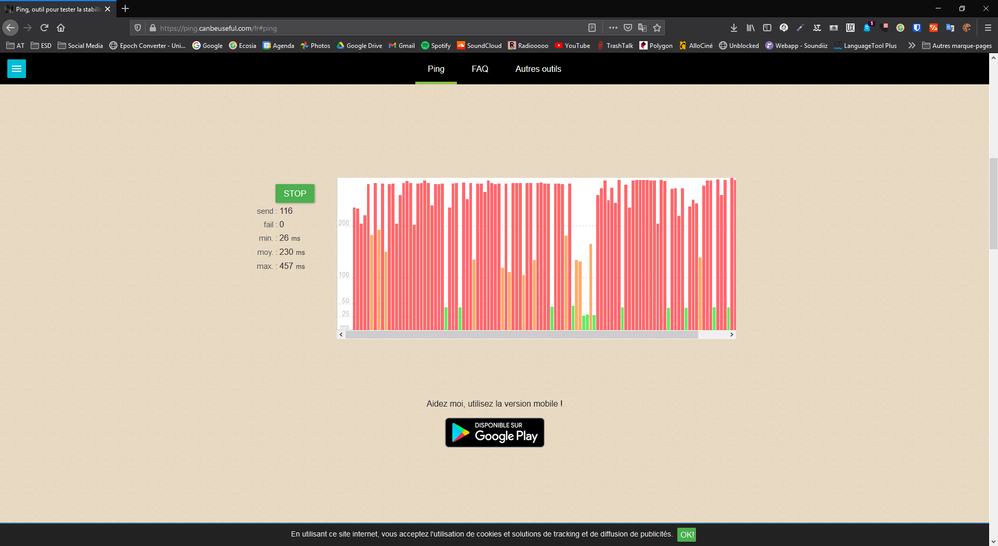Toggle reader view in the address bar
The width and height of the screenshot is (998, 546).
tap(592, 28)
